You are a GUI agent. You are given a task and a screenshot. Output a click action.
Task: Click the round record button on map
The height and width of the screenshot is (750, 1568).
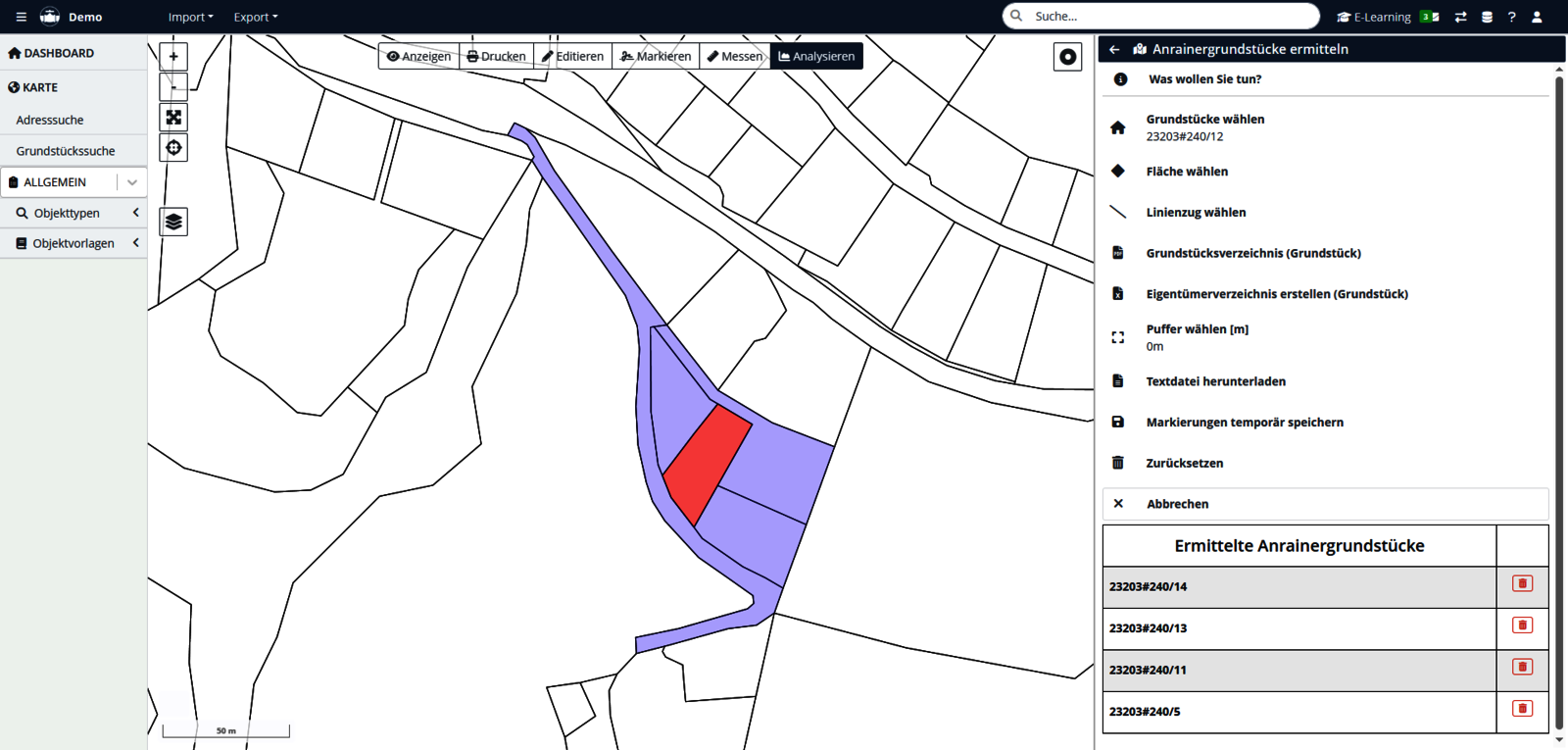point(1067,57)
